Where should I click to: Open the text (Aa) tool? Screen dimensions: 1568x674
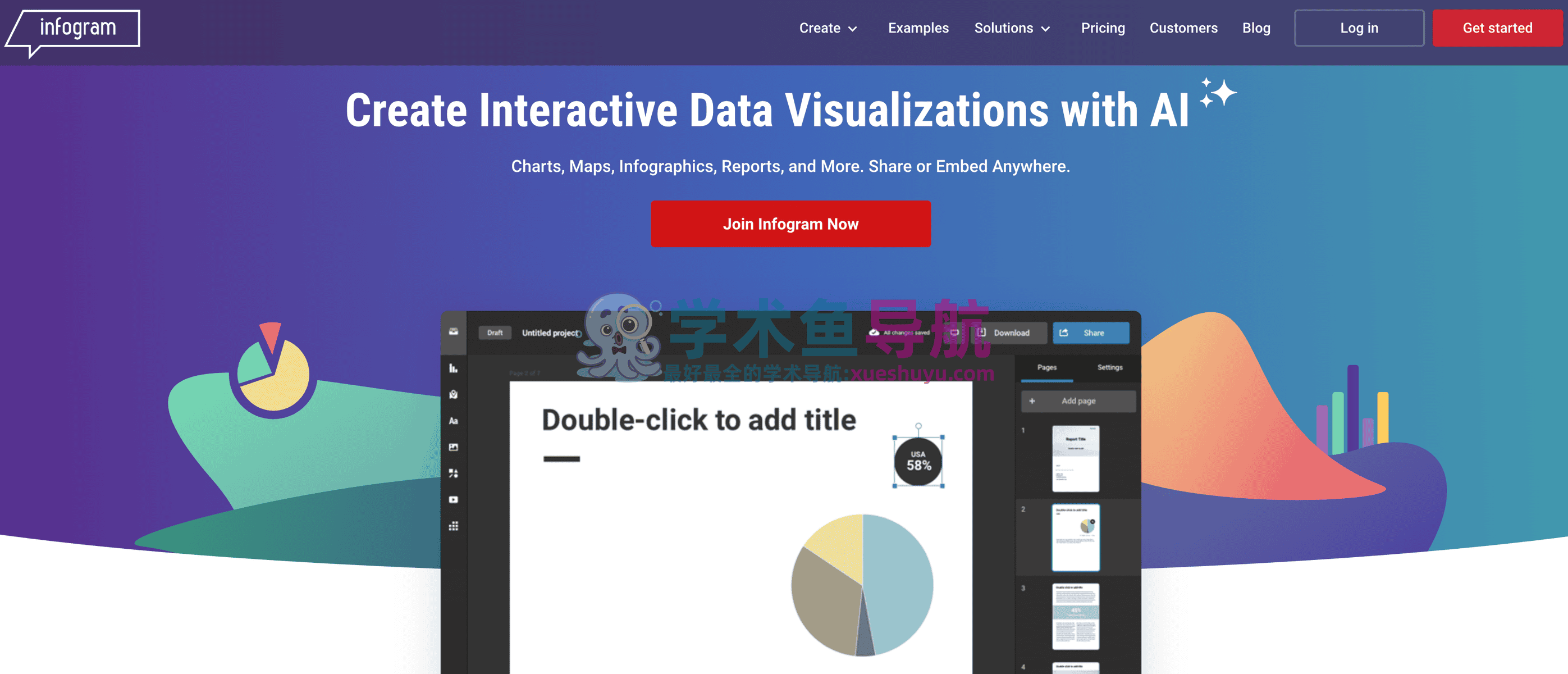[x=453, y=421]
